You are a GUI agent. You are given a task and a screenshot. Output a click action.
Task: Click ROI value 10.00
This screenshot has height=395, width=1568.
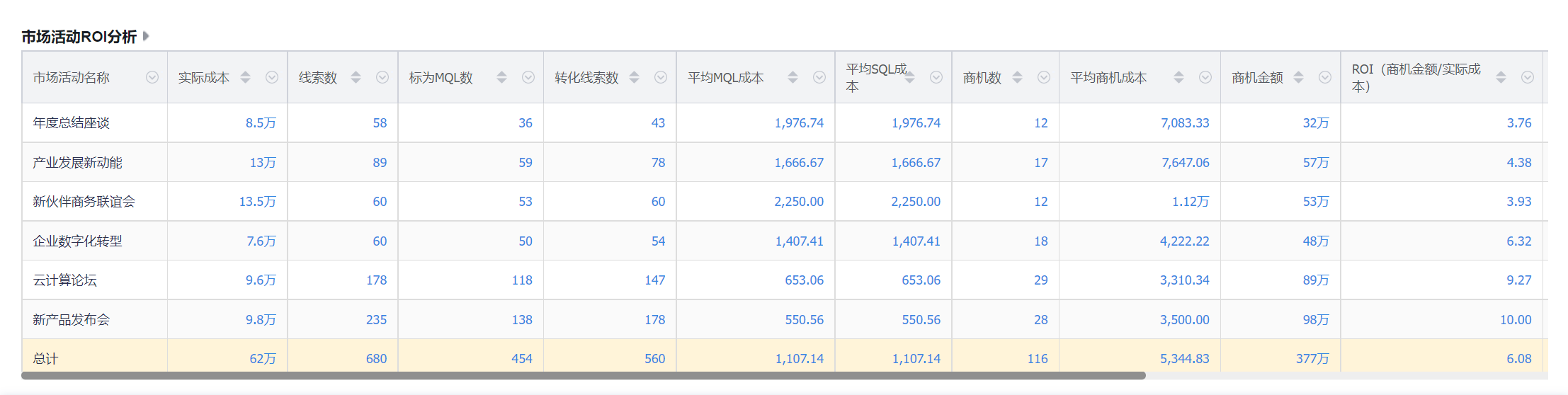point(1516,320)
